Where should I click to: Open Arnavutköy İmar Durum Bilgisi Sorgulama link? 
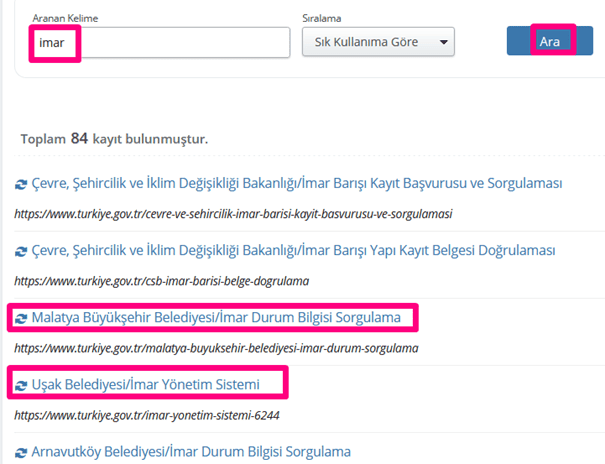pos(191,451)
